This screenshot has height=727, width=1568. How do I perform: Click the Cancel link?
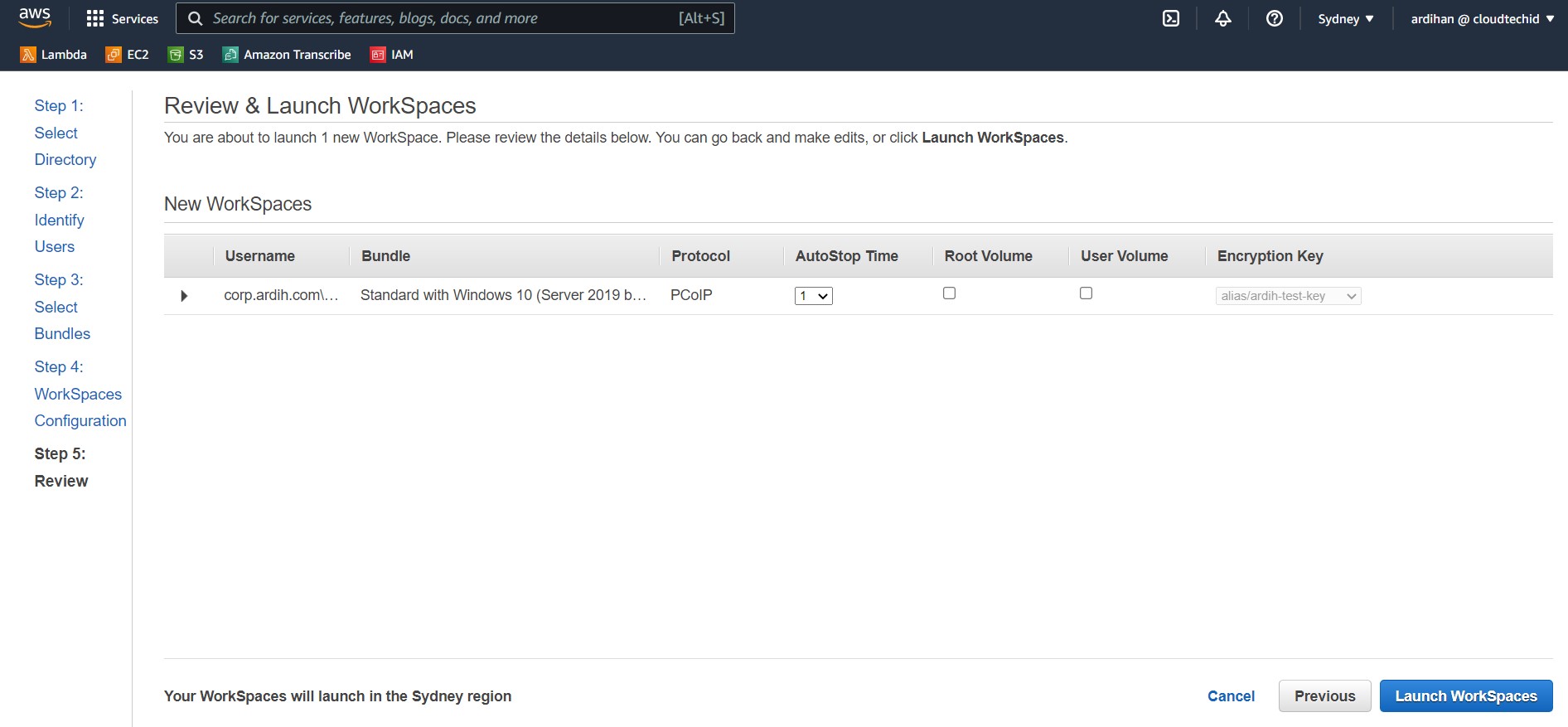pos(1231,696)
